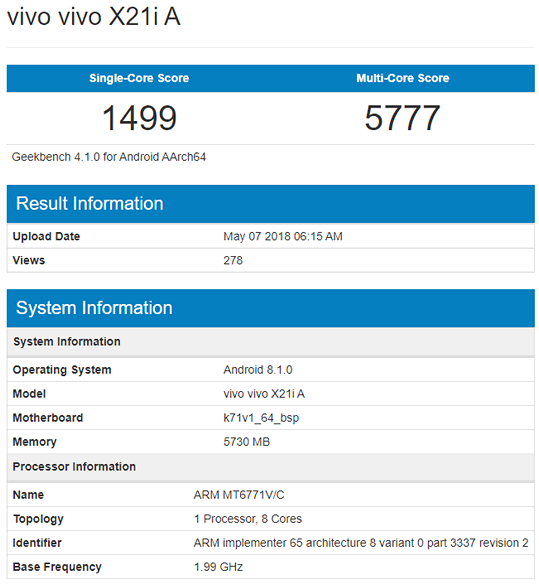Select the value '1 Processor, 8 Cores'

[248, 519]
